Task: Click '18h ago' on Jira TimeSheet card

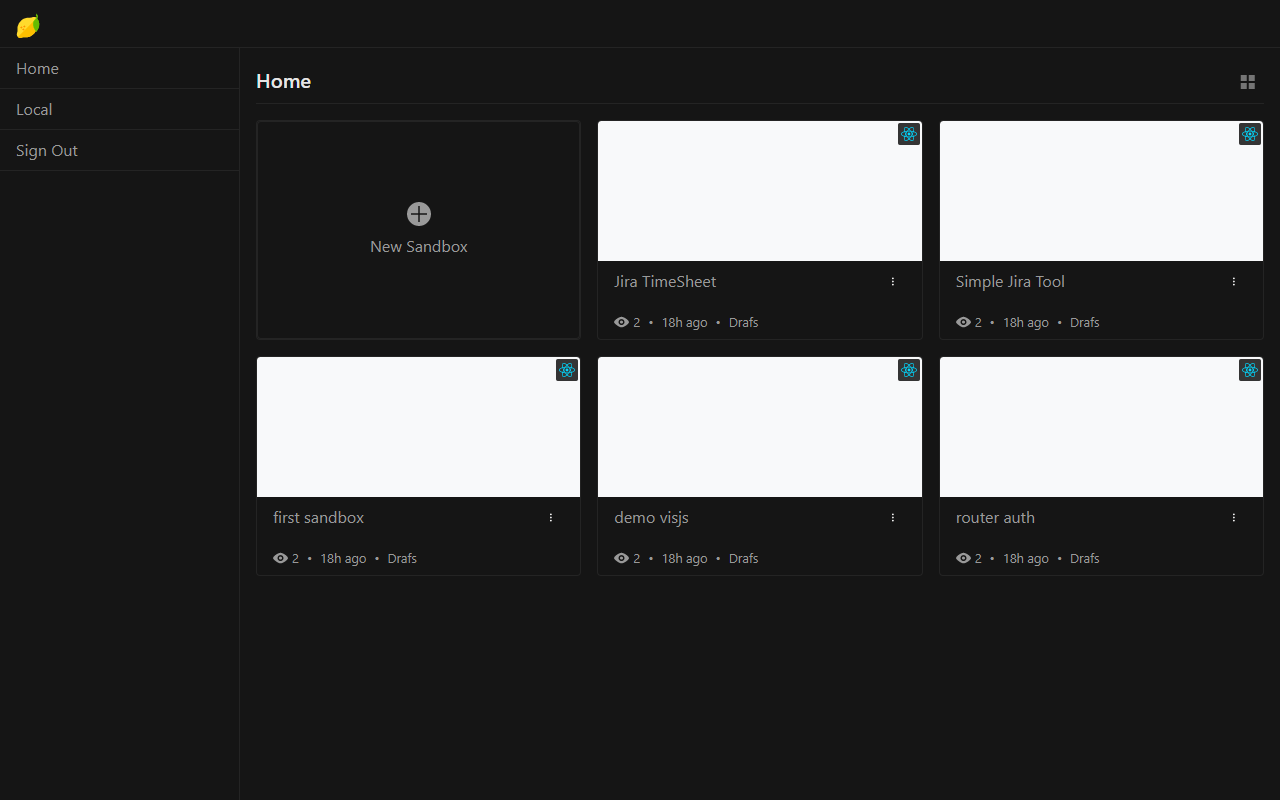Action: pos(684,322)
